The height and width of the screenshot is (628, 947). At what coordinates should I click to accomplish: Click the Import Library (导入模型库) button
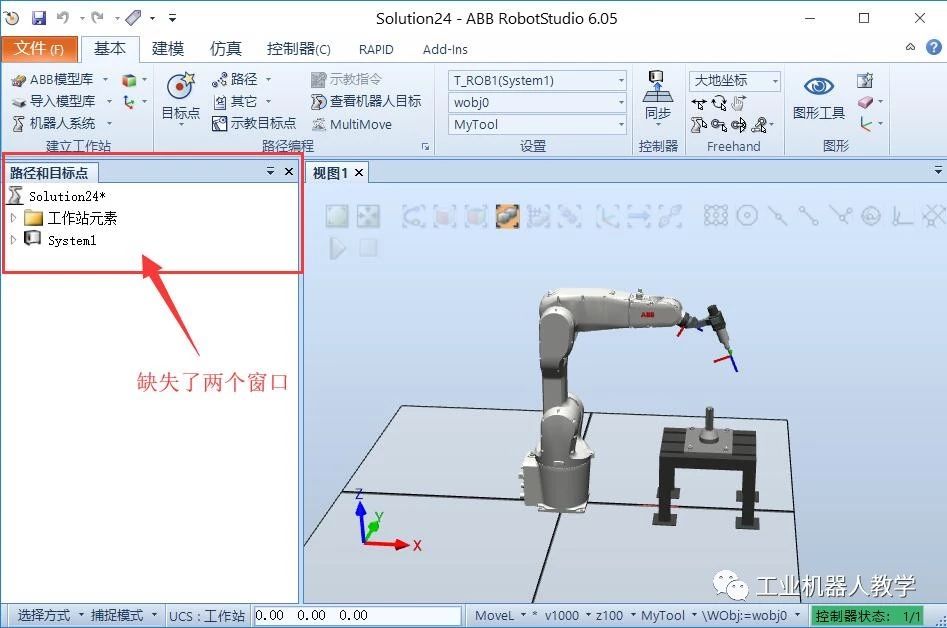click(62, 101)
